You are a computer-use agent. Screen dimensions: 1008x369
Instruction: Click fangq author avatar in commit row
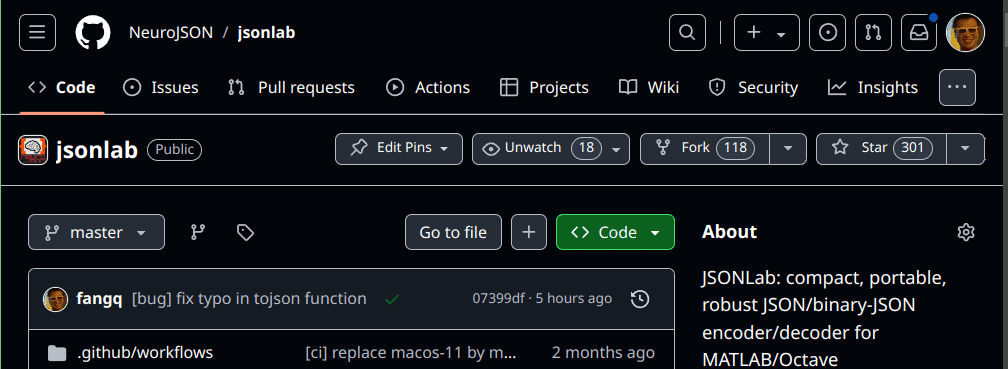point(55,300)
